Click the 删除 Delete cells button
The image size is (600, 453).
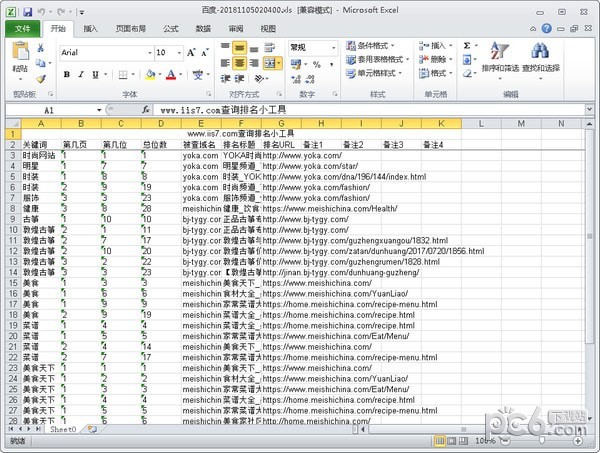click(435, 59)
